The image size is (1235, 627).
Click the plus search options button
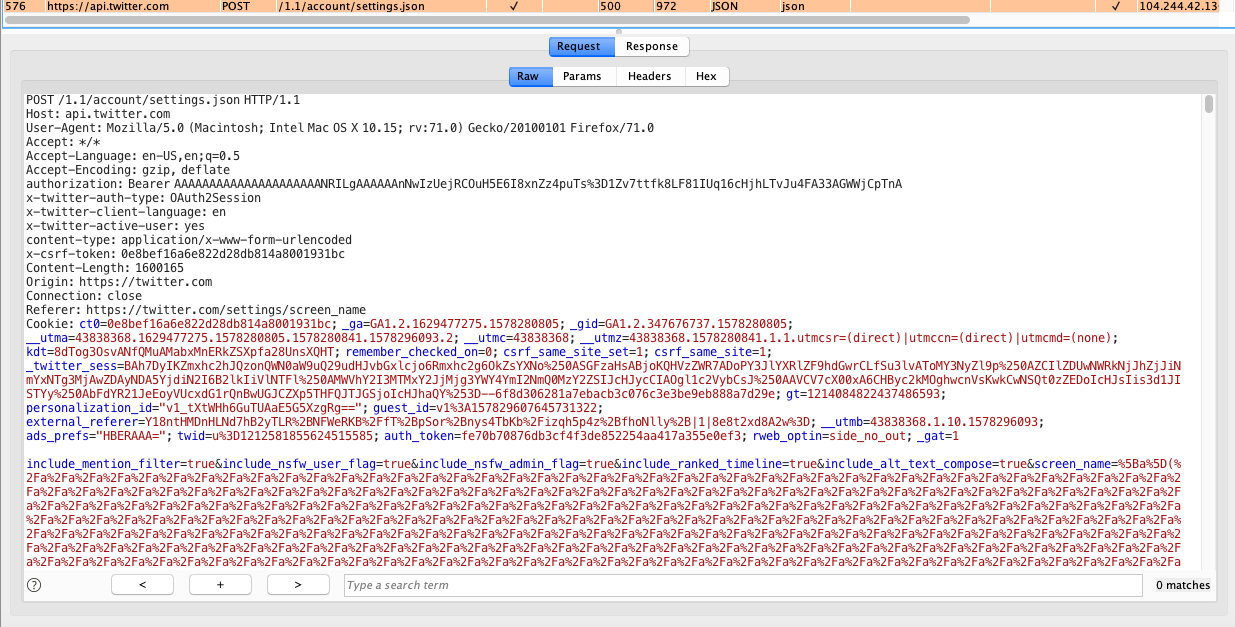pos(220,585)
